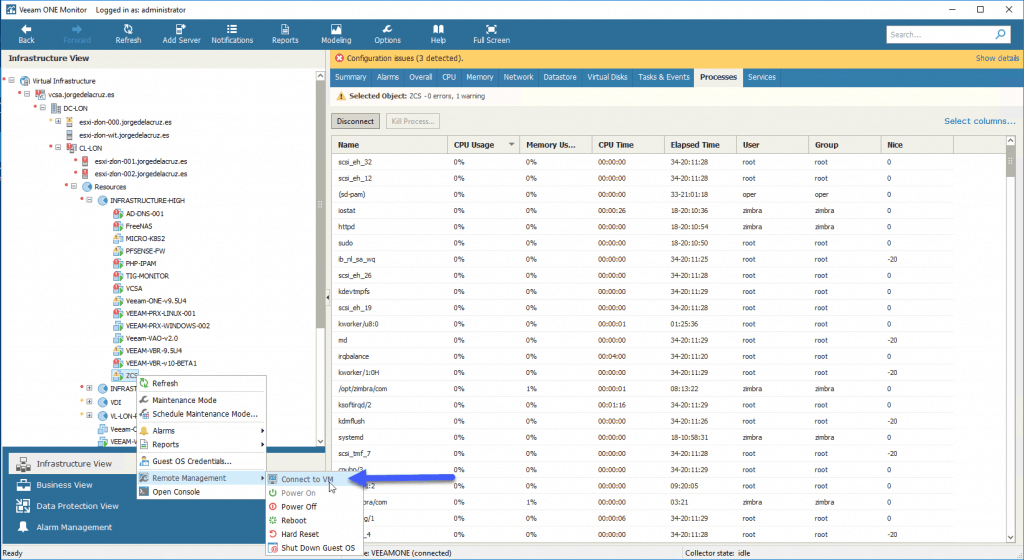The height and width of the screenshot is (560, 1024).
Task: Switch to the Datastore tab
Action: coord(560,77)
